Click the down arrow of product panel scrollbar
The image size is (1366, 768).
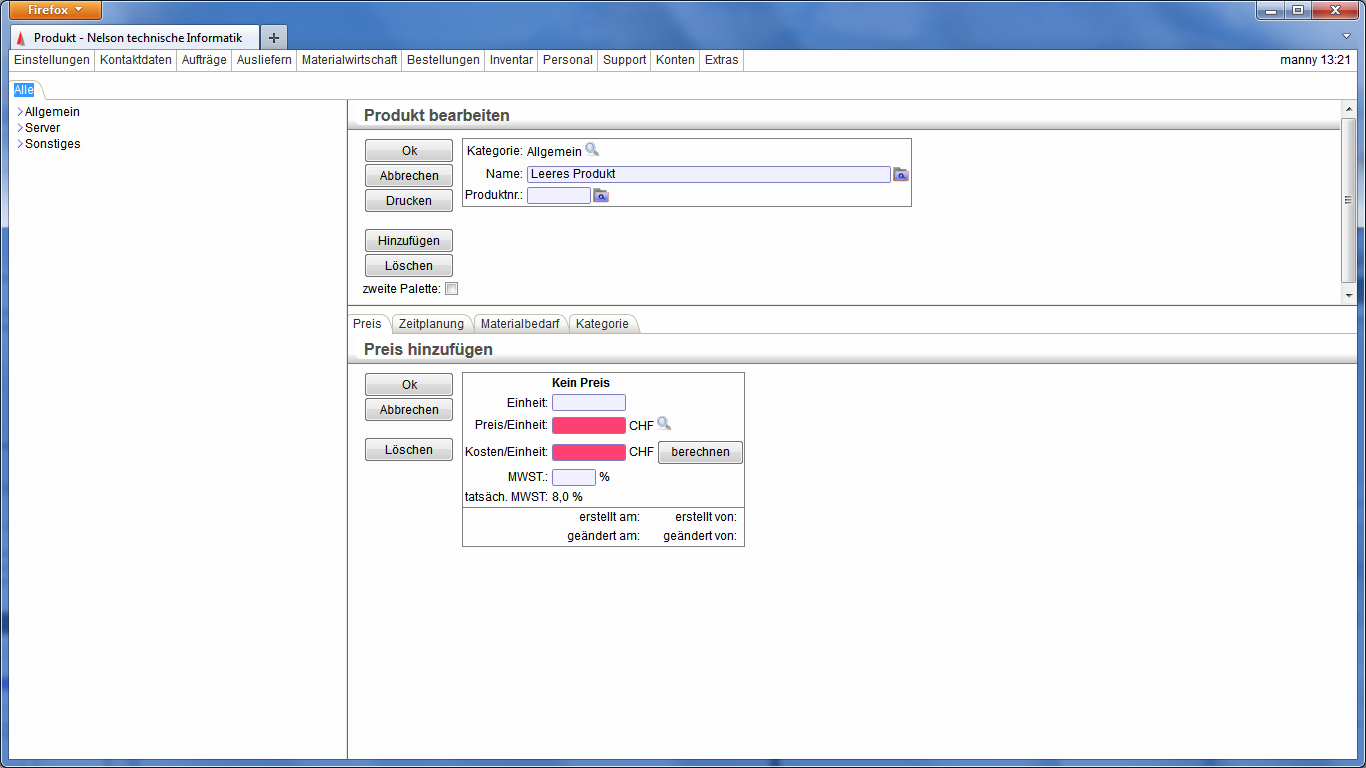coord(1348,296)
